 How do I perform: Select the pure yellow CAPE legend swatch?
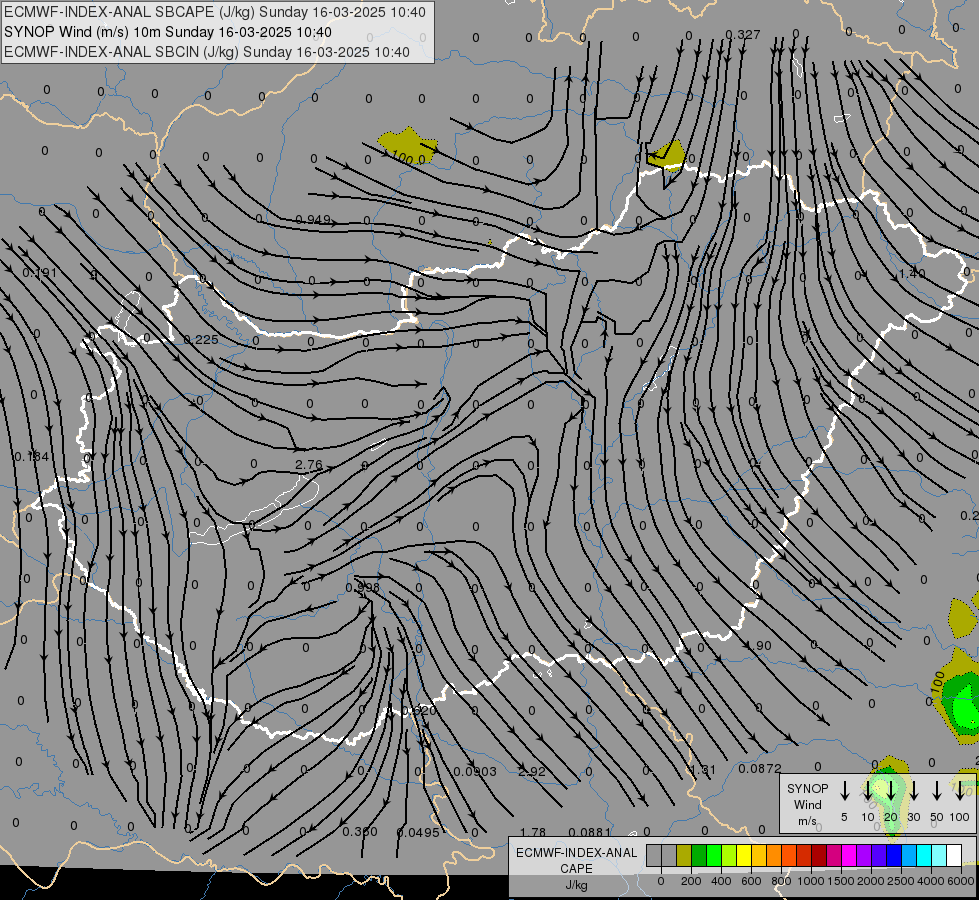pos(744,855)
